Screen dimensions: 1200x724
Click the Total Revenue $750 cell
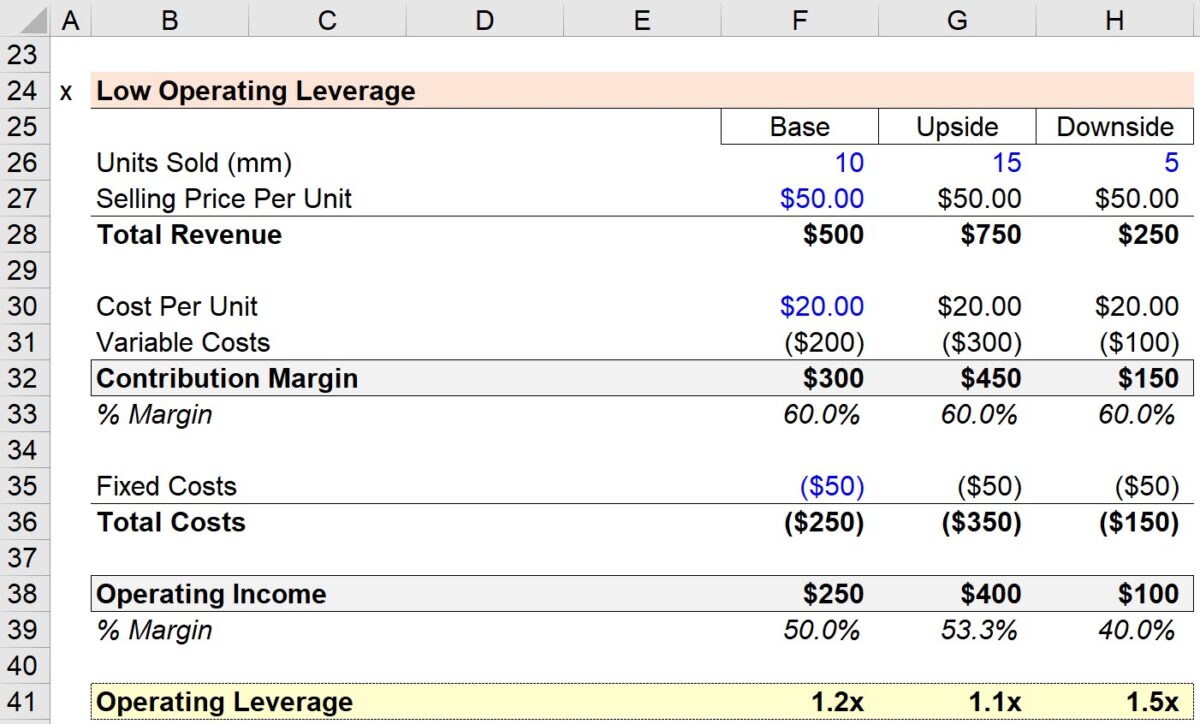(956, 234)
